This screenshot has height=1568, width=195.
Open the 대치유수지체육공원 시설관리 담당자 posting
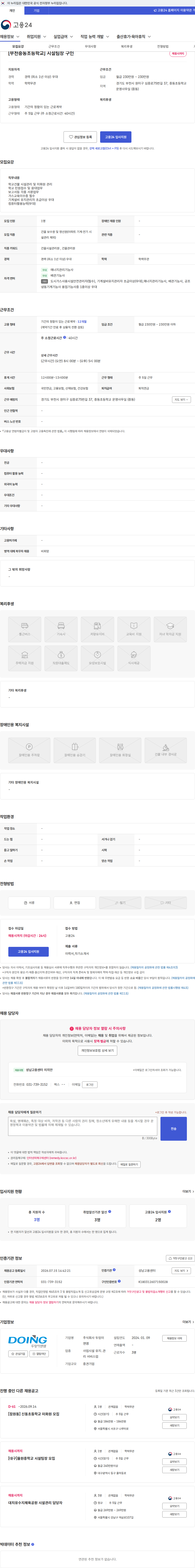(35, 1503)
